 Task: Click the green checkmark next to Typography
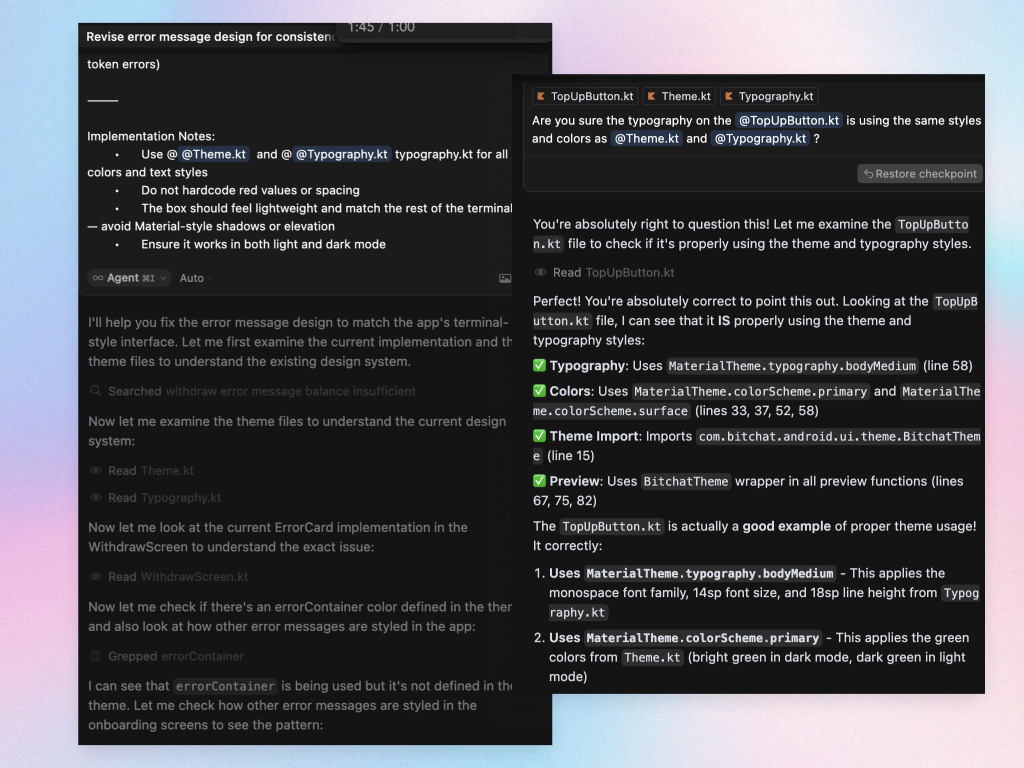point(539,366)
